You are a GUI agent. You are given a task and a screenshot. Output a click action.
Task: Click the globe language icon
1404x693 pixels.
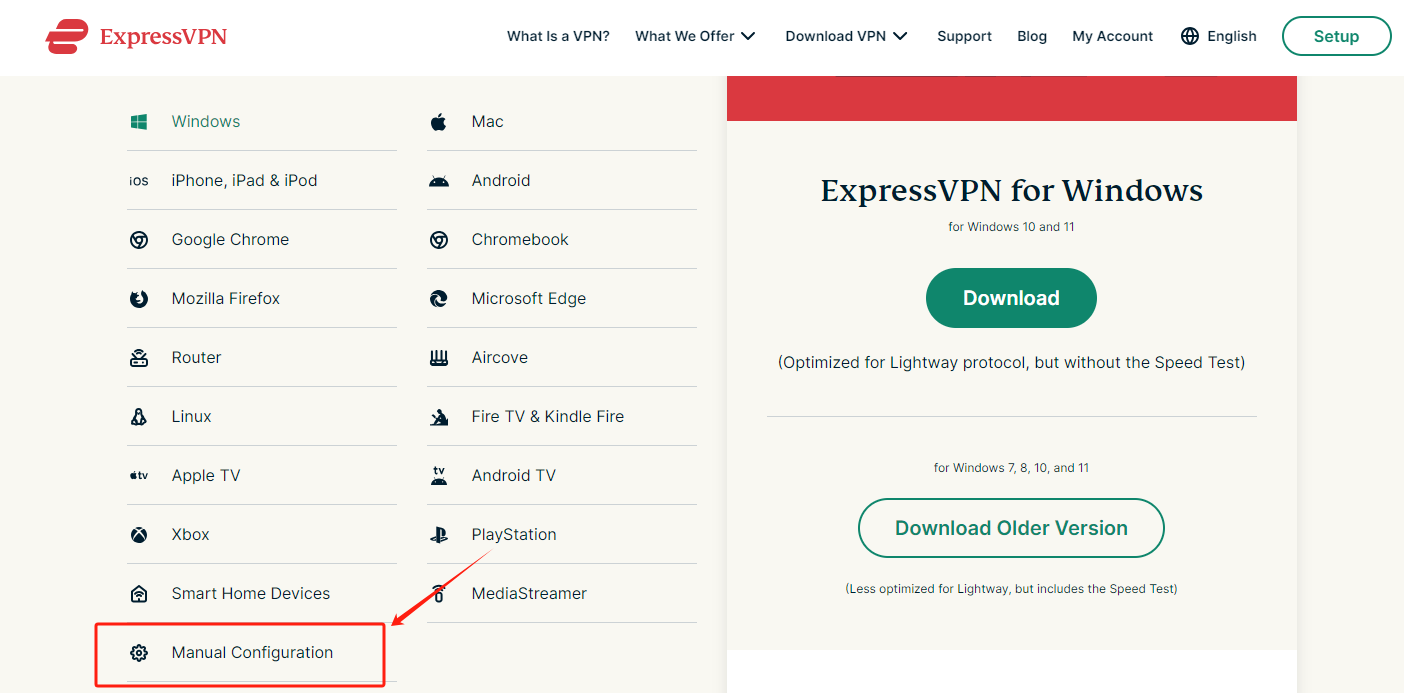pos(1190,36)
